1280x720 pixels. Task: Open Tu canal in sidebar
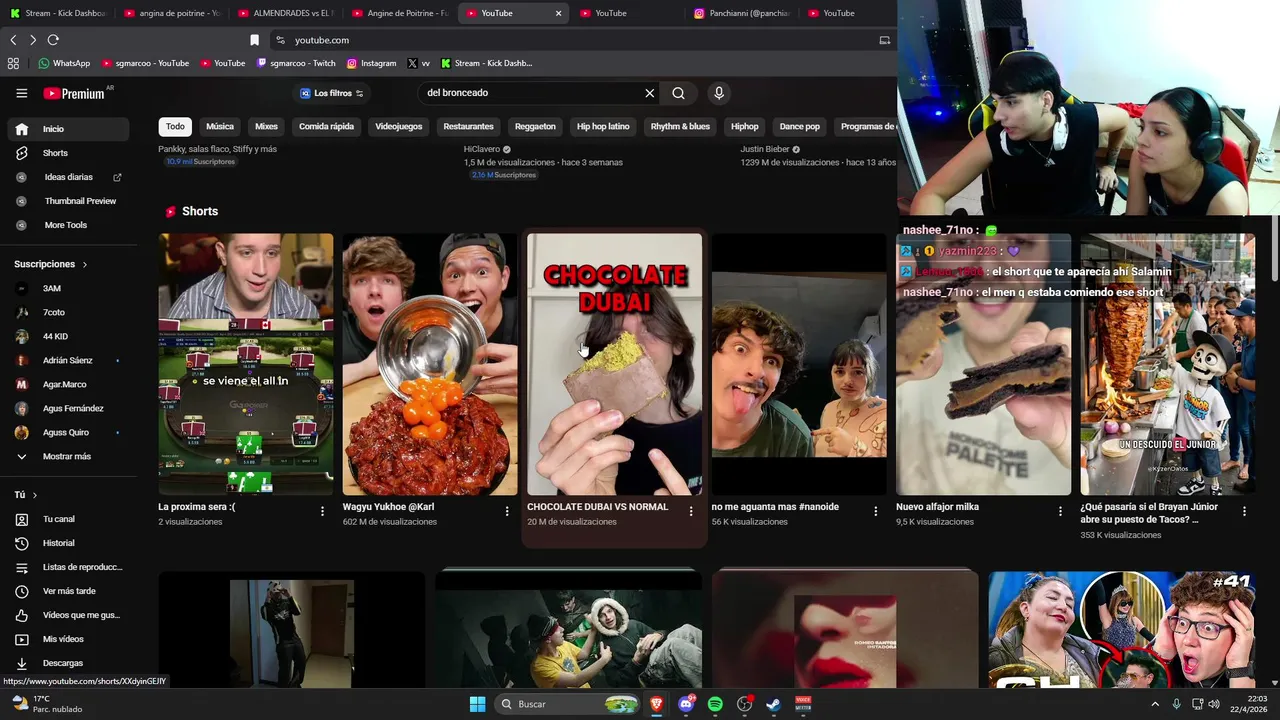point(68,519)
